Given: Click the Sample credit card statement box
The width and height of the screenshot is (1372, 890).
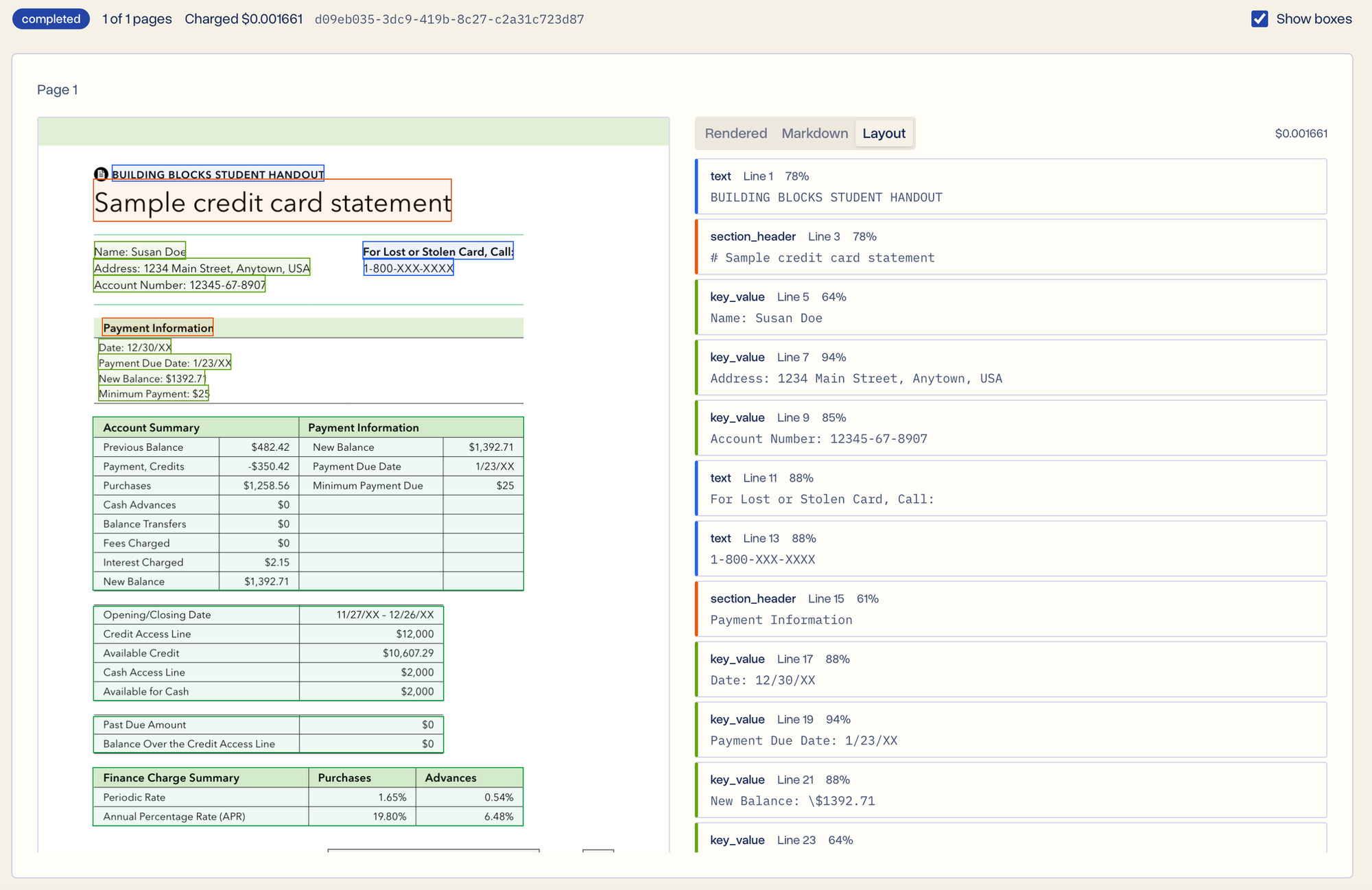Looking at the screenshot, I should 272,200.
